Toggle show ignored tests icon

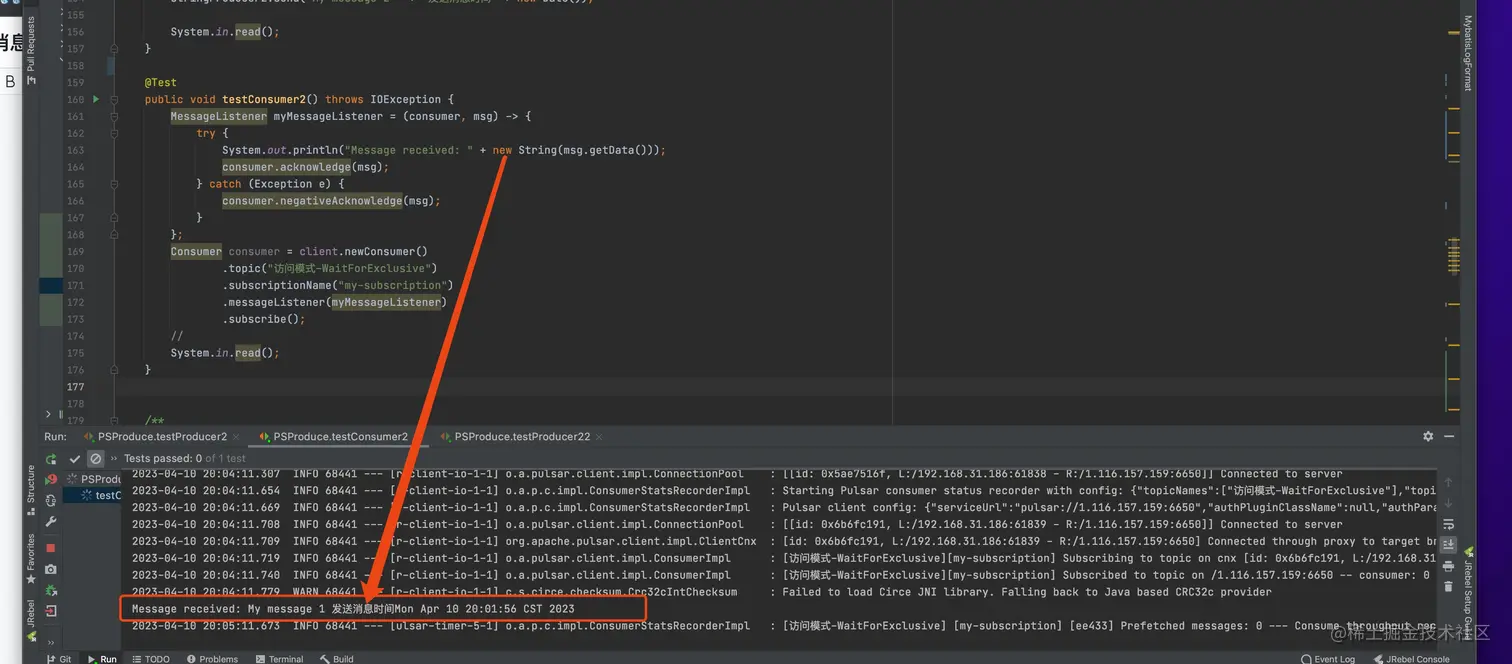point(96,458)
